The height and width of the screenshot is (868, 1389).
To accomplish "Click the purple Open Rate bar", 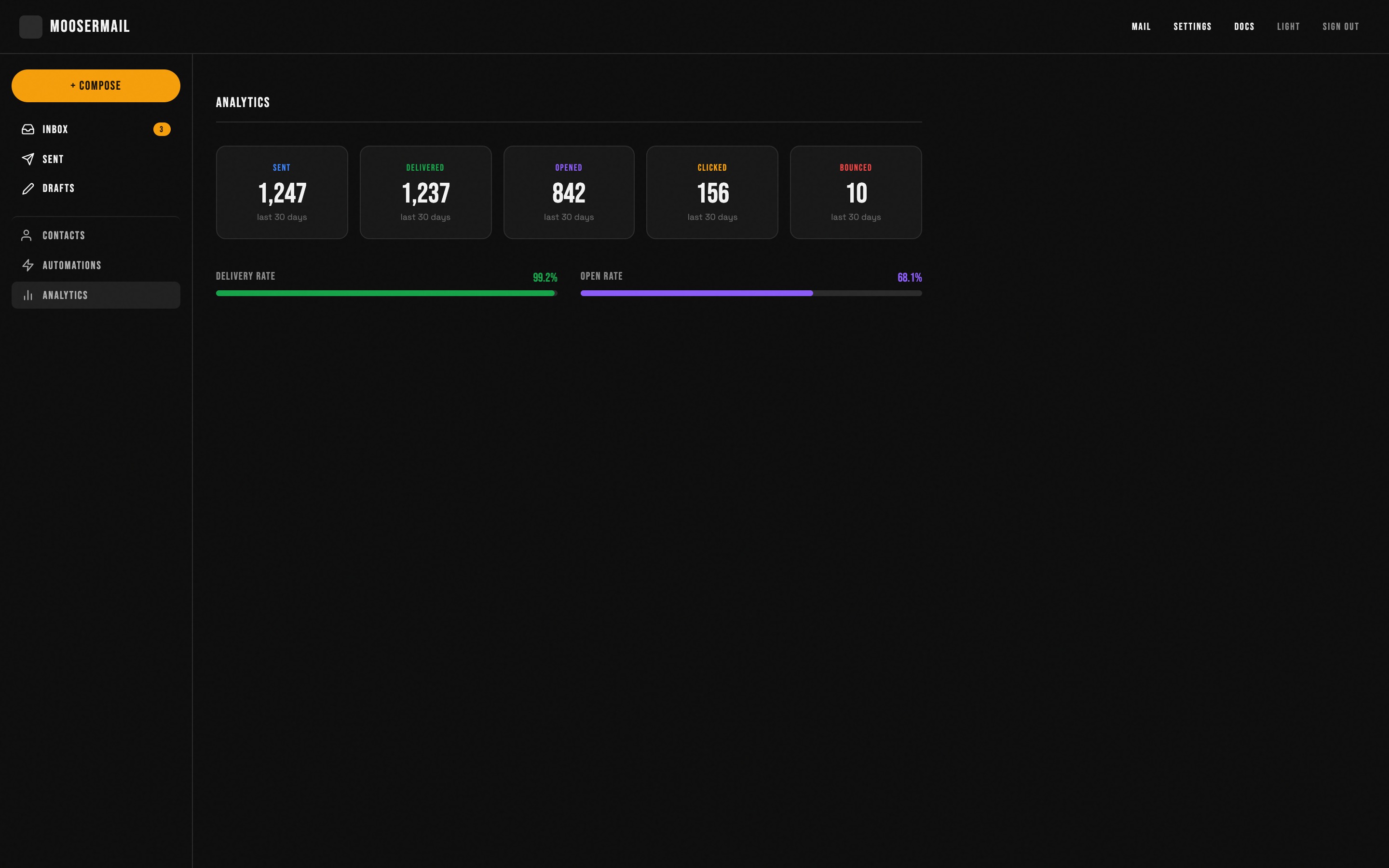I will [x=696, y=293].
